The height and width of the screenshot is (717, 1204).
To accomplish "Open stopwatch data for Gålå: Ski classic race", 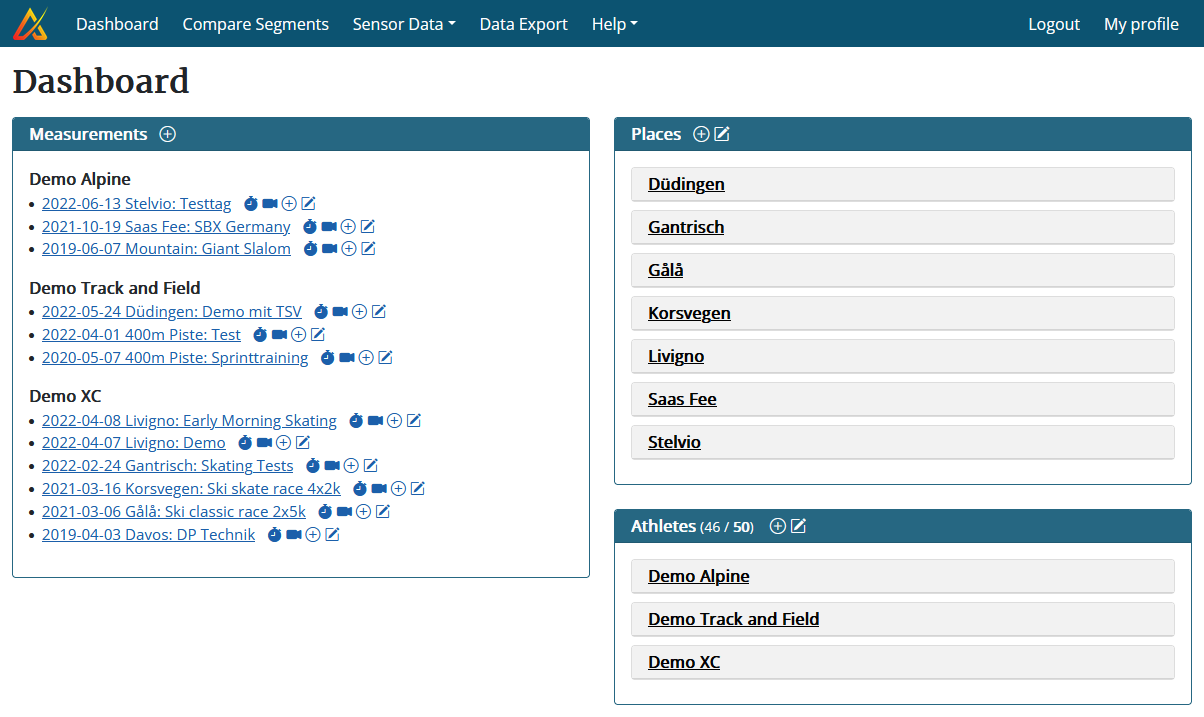I will click(324, 511).
